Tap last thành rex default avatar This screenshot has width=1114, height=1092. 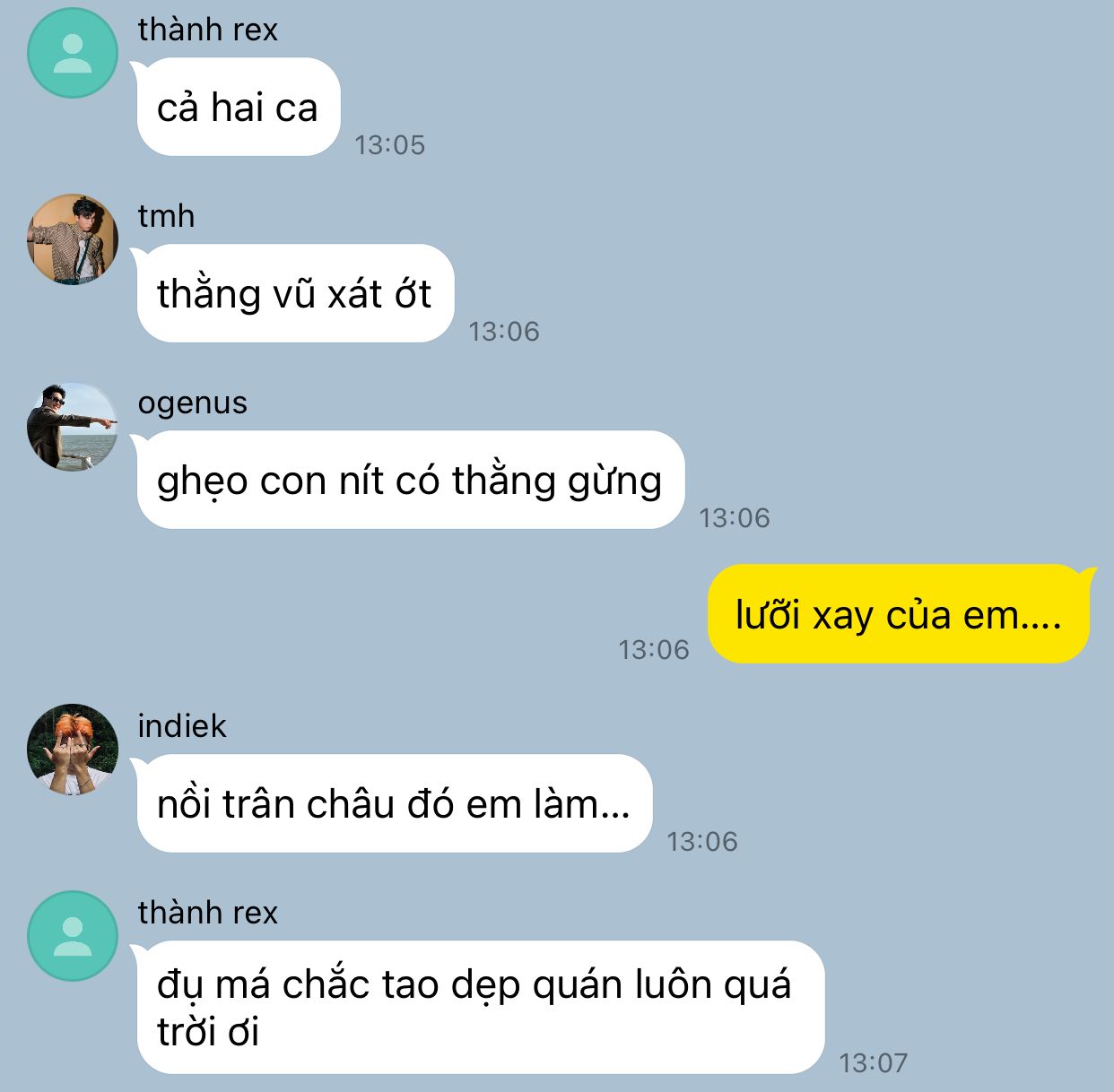coord(73,936)
